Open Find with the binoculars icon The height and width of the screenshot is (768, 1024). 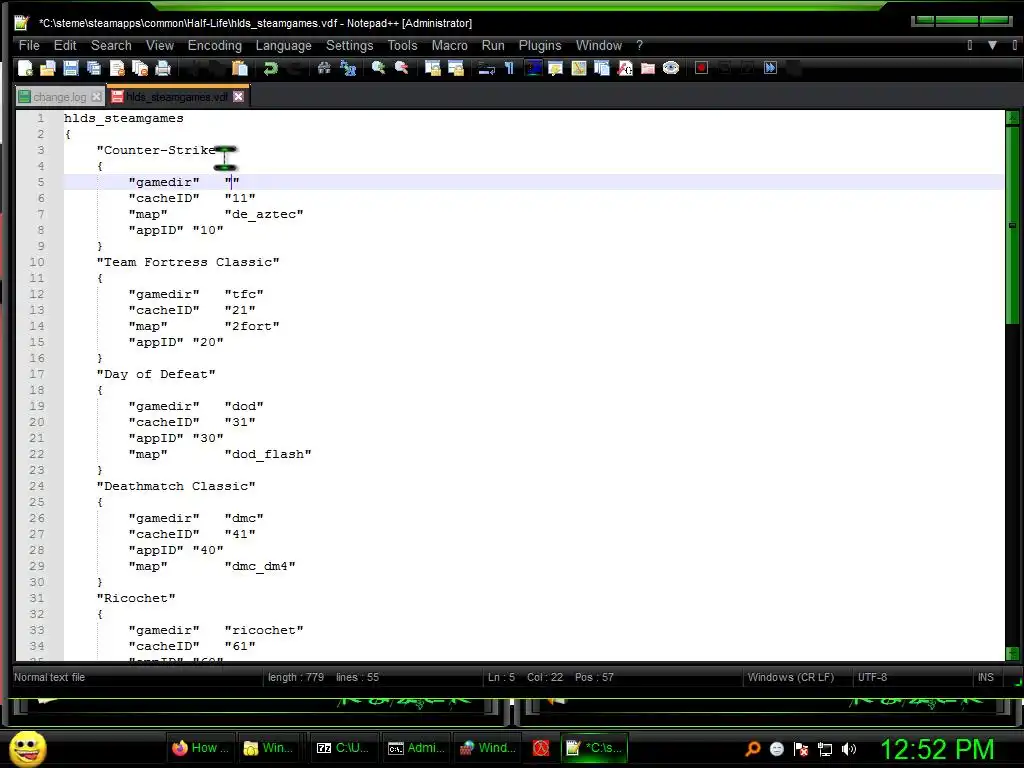click(x=324, y=68)
